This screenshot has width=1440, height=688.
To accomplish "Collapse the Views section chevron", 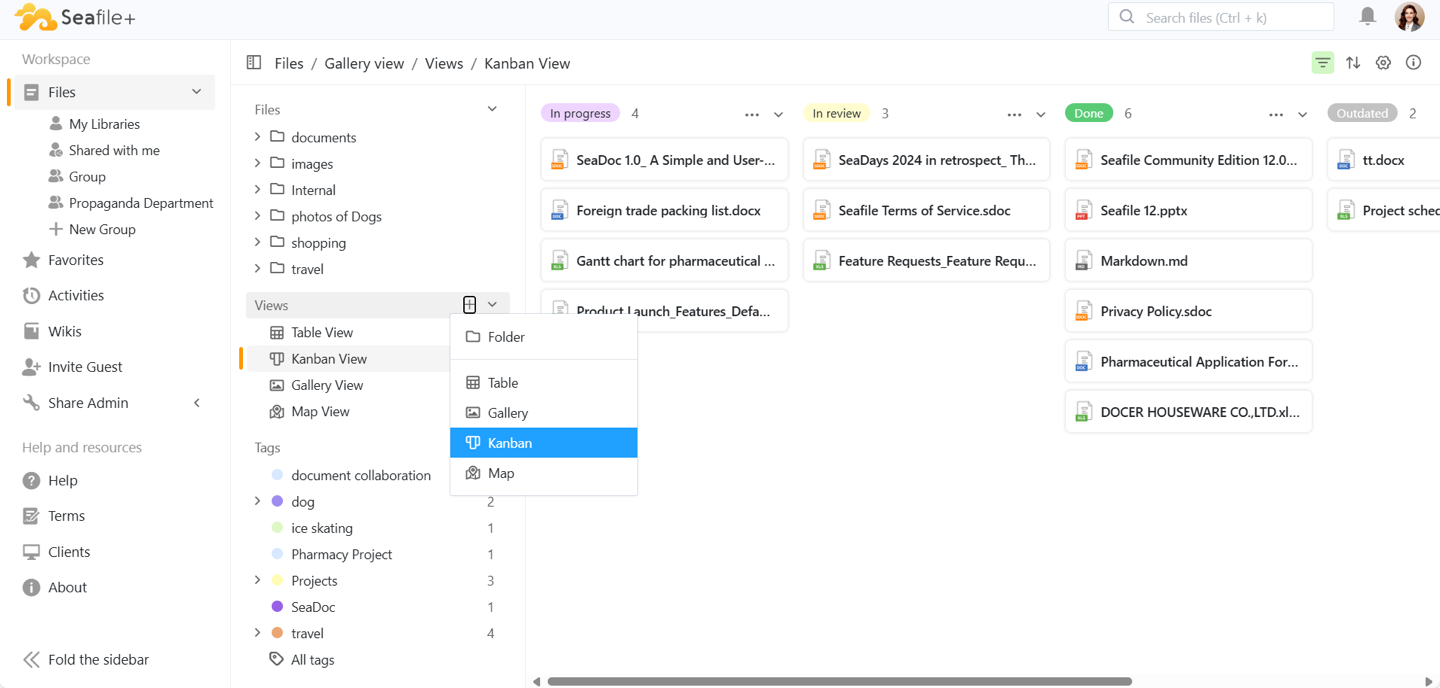I will pos(493,305).
